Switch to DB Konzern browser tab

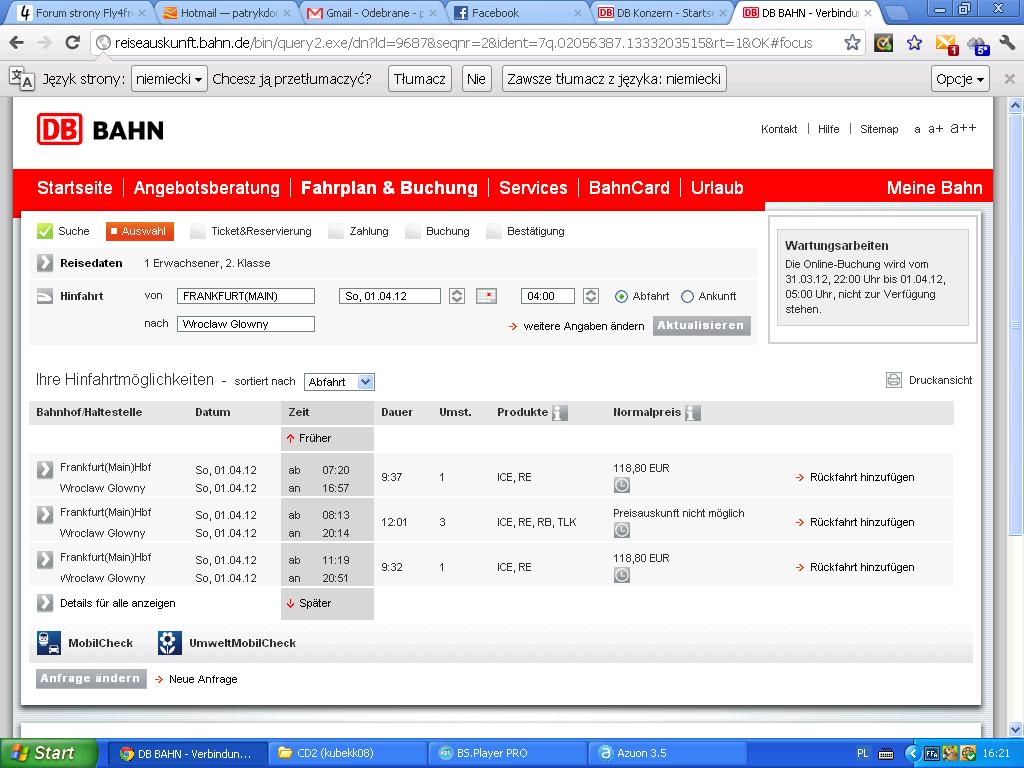click(661, 12)
